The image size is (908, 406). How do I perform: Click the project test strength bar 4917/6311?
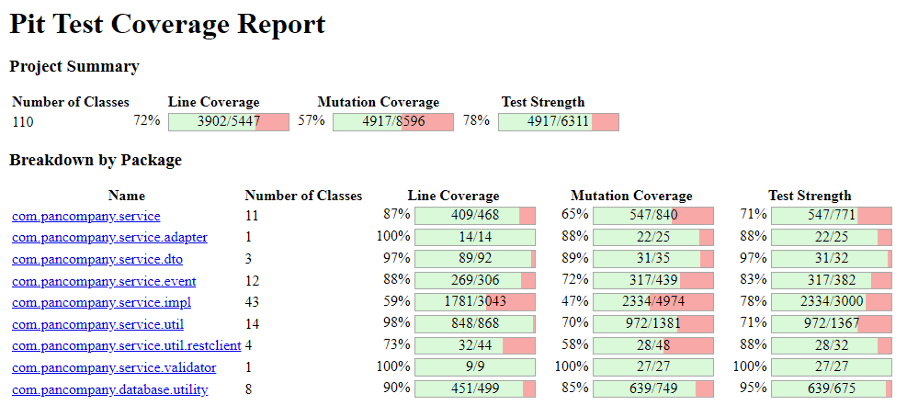click(558, 122)
